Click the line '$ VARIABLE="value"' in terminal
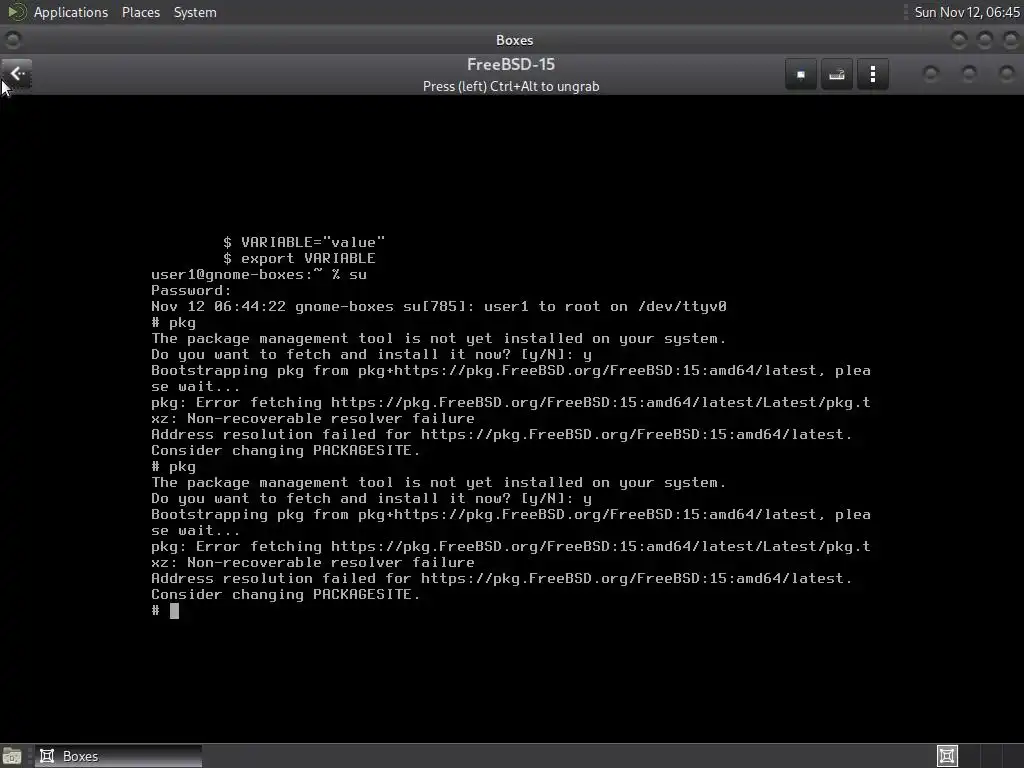This screenshot has height=768, width=1024. tap(304, 242)
